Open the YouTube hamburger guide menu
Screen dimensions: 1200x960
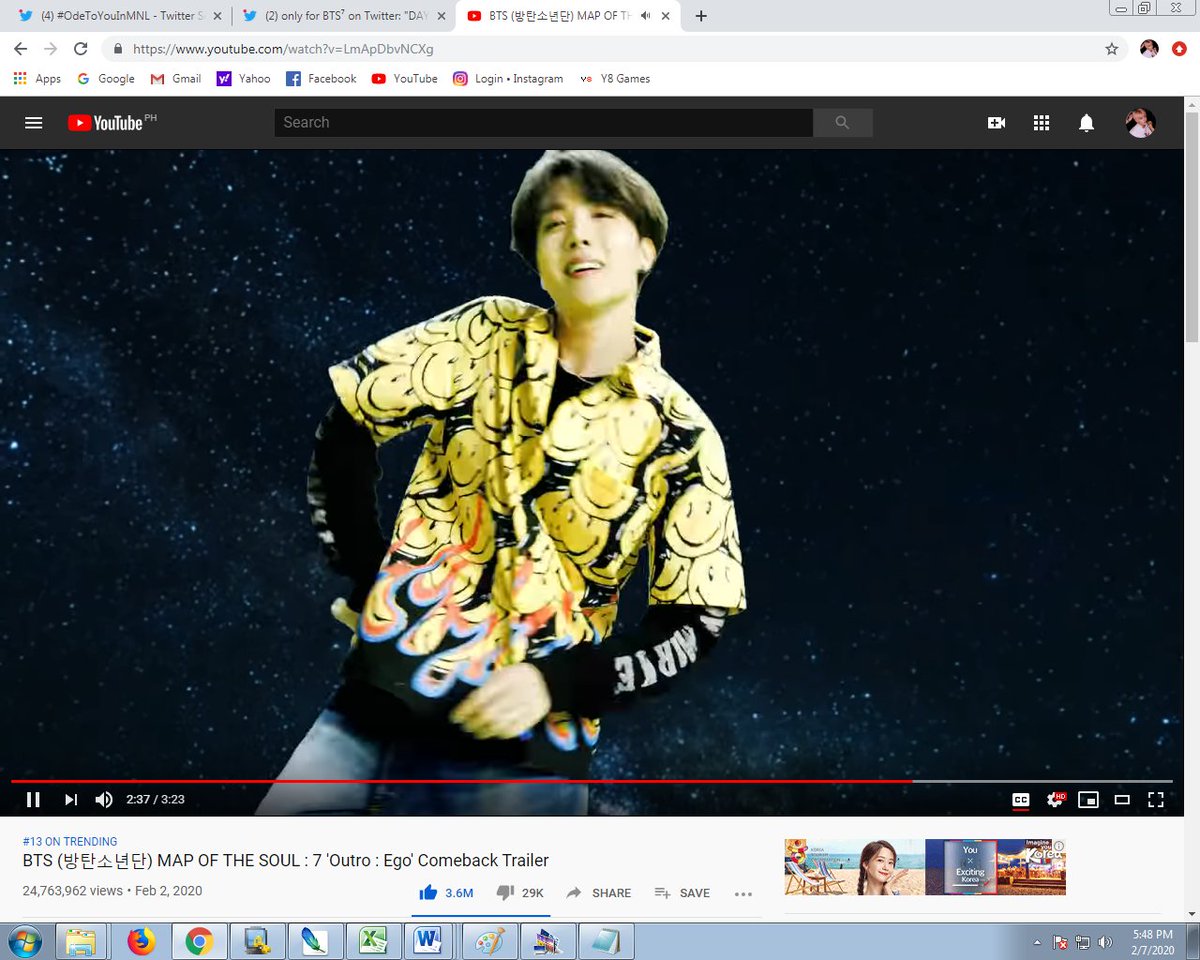[34, 123]
